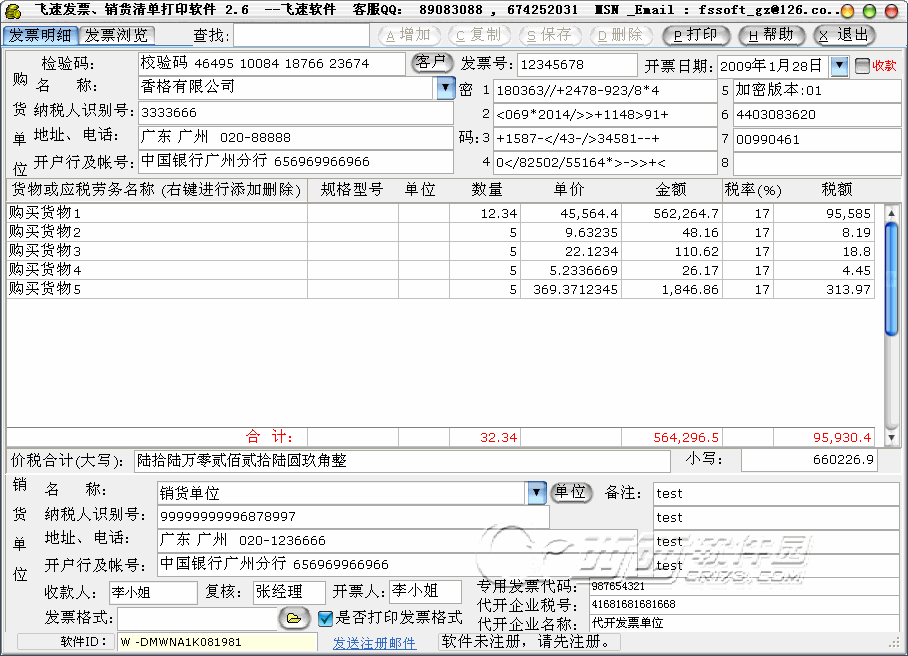The height and width of the screenshot is (656, 908).
Task: Click the folder browse icon beside 发票格式
Action: [x=294, y=618]
